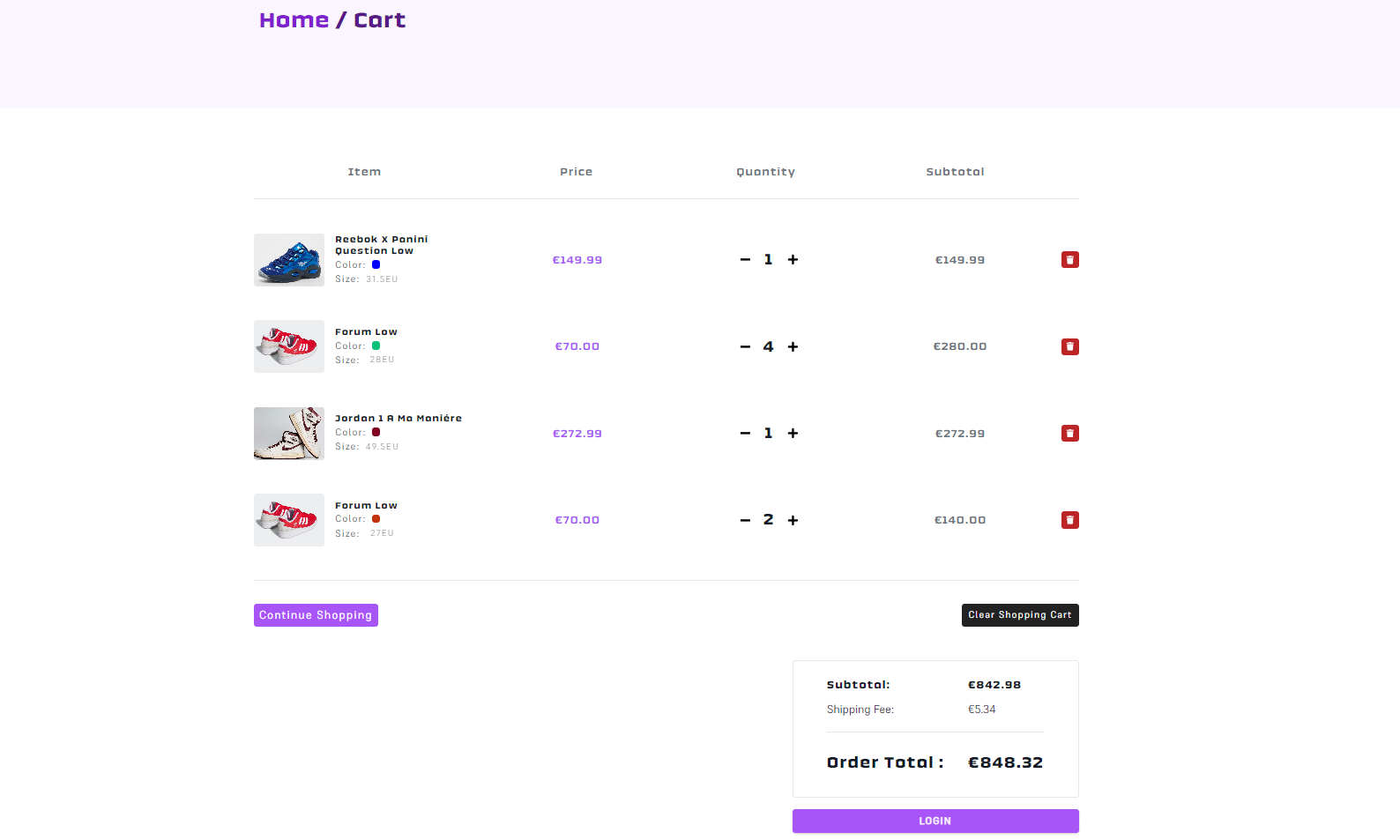
Task: Click the €140.00 subtotal value
Action: (x=960, y=520)
